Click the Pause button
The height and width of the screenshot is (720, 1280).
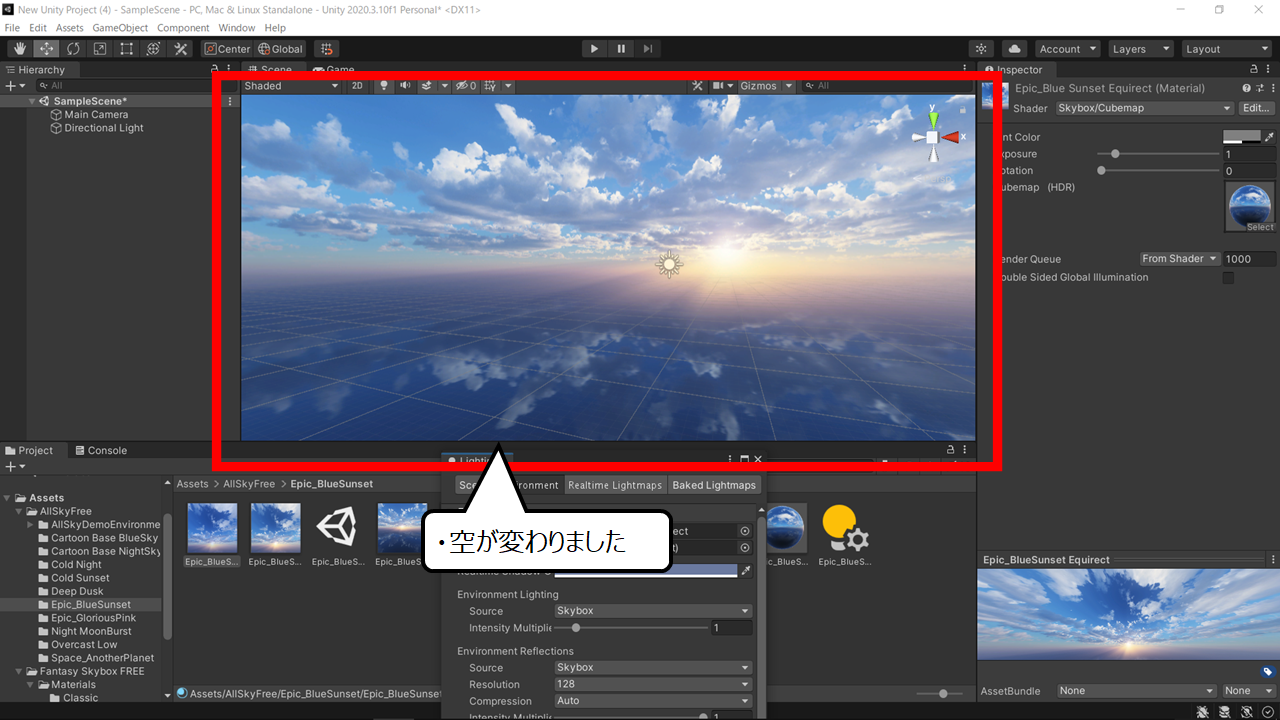click(x=621, y=48)
